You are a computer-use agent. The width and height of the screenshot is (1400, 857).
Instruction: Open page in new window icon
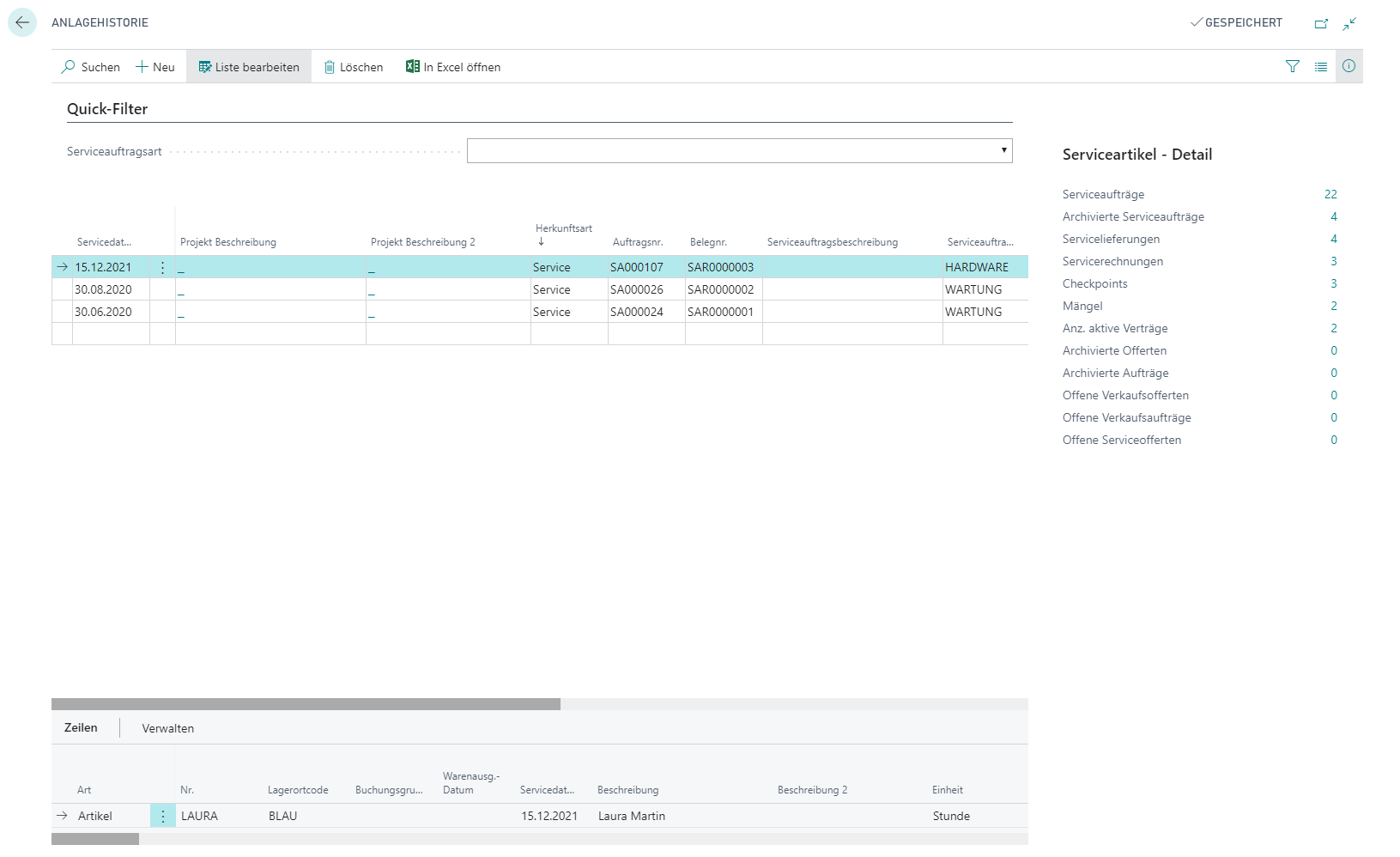1321,23
